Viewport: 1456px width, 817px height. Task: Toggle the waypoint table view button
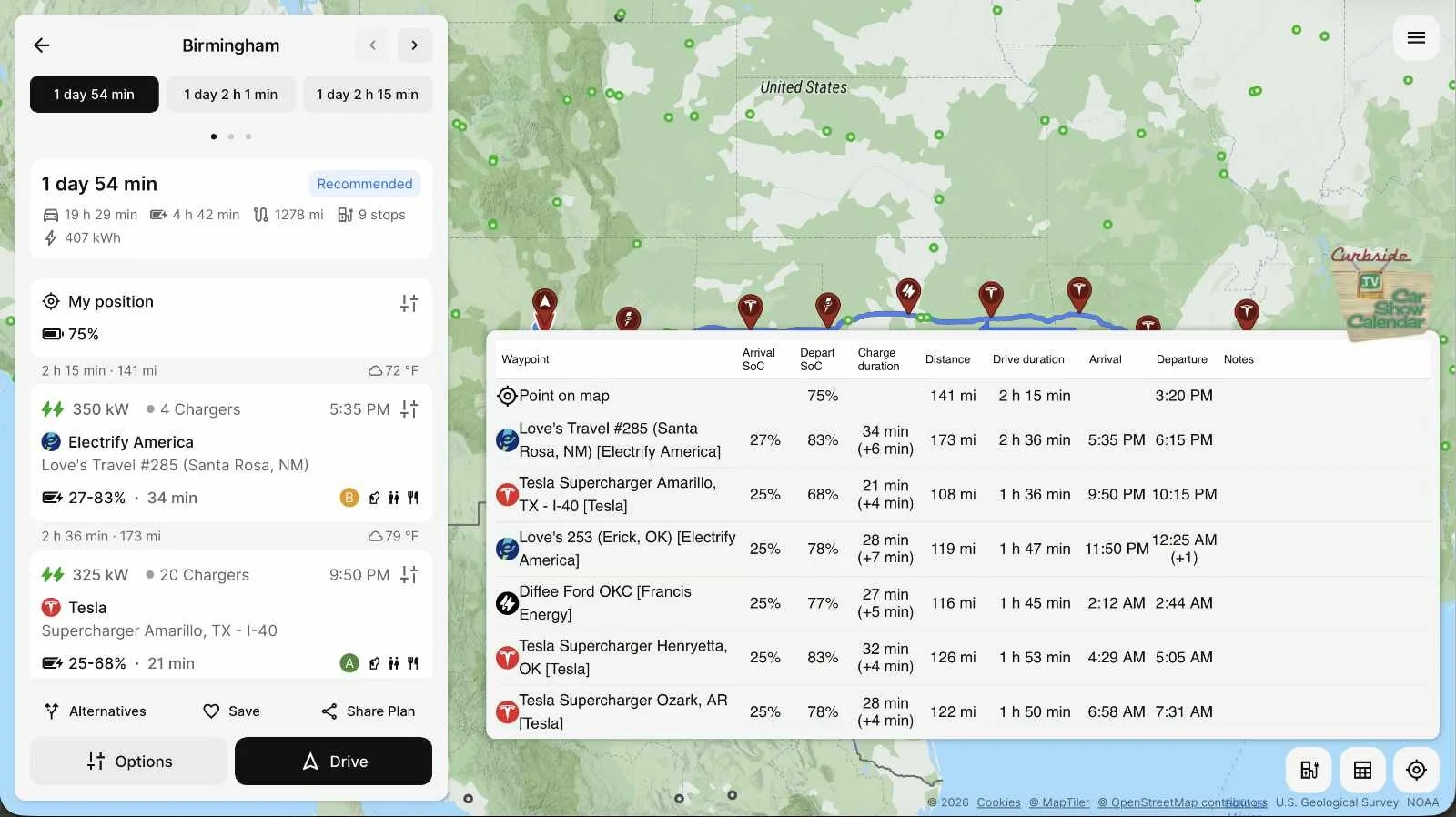click(1362, 770)
